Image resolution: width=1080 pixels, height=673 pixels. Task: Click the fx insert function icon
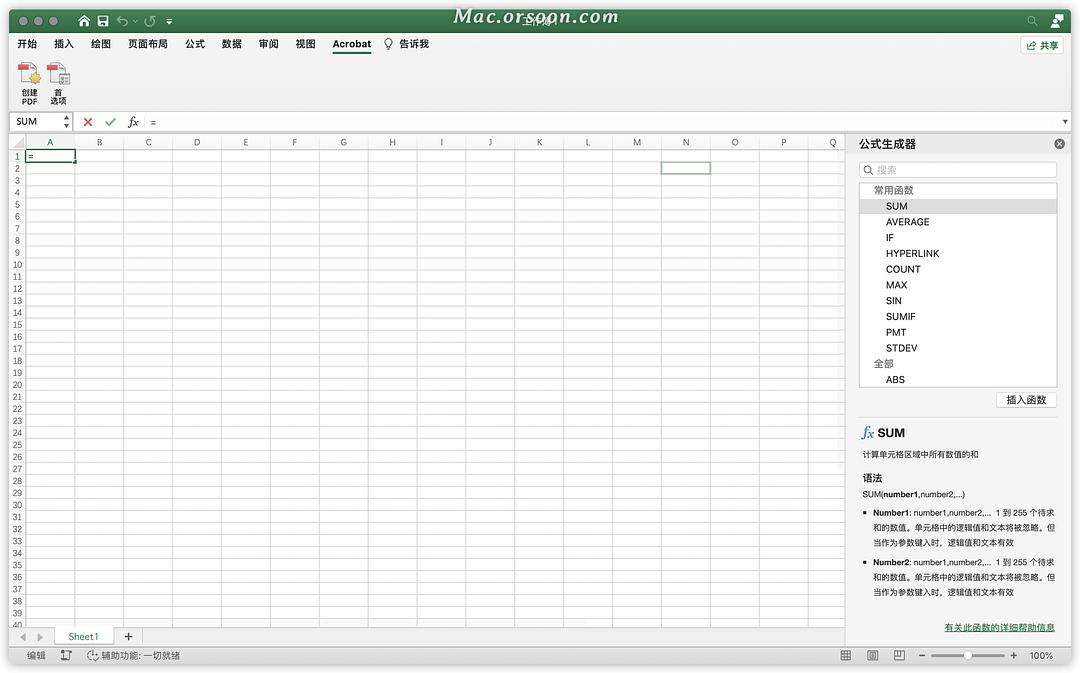coord(133,122)
